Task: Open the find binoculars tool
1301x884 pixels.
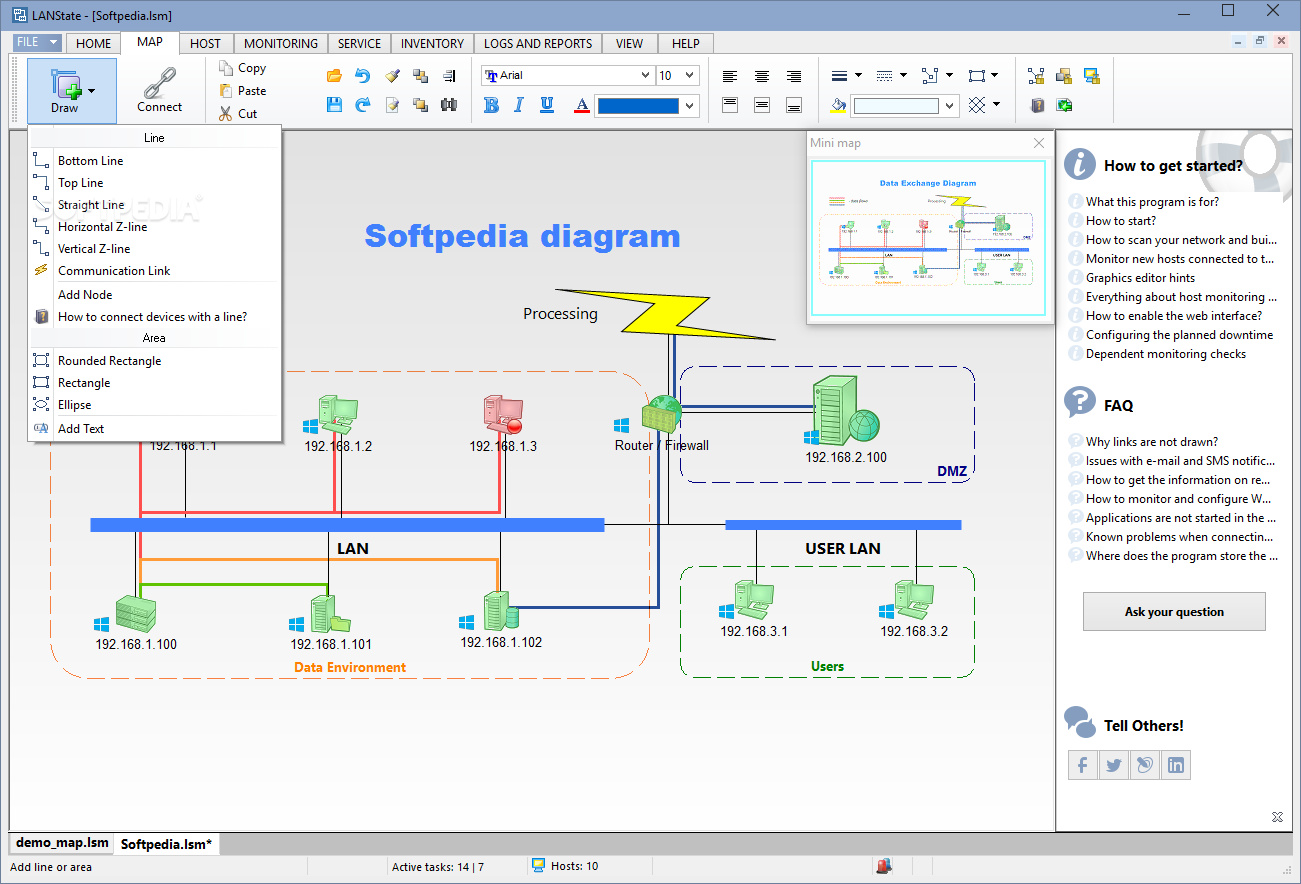Action: pos(449,104)
